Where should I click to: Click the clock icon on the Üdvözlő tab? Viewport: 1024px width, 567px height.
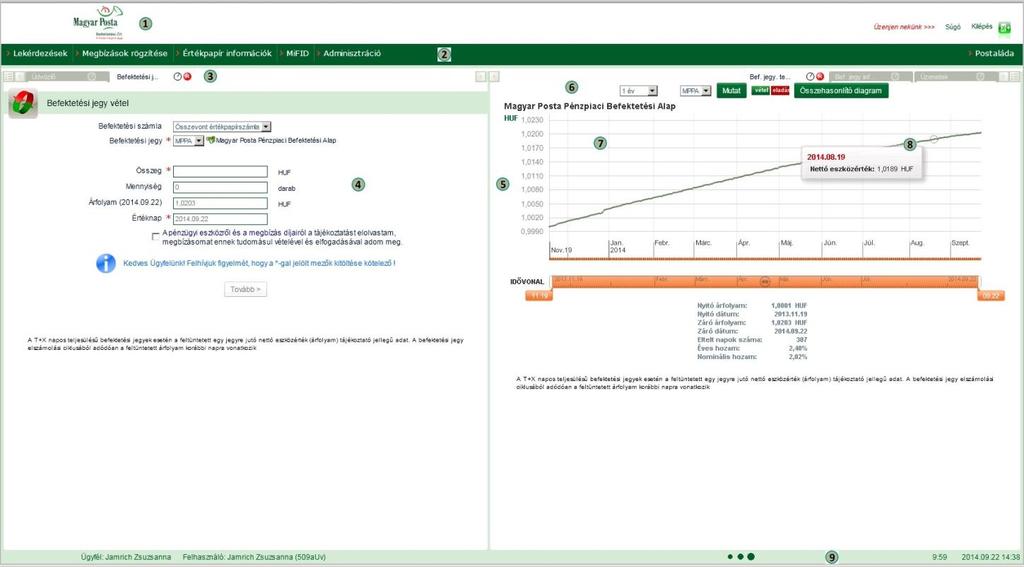pos(92,76)
